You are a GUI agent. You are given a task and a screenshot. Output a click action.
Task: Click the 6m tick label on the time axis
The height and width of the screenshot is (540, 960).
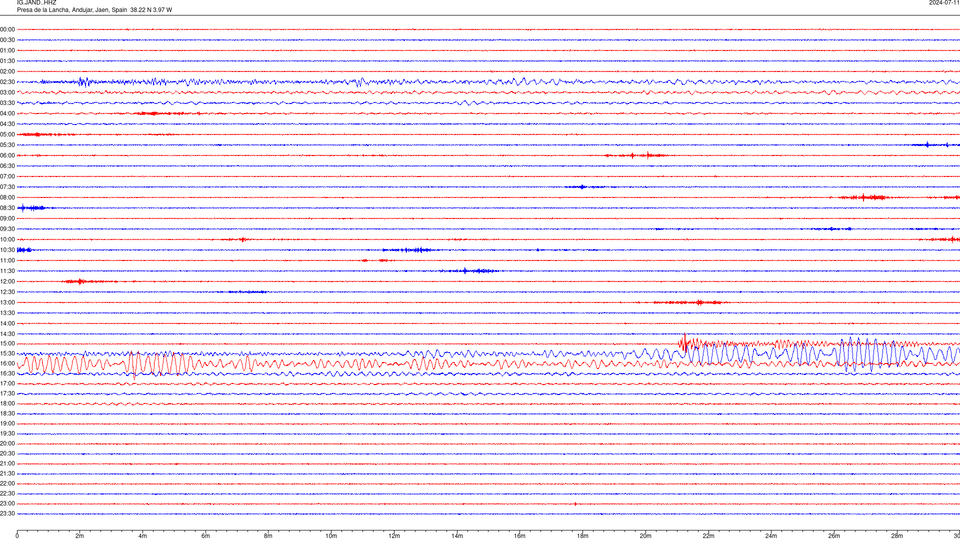(x=205, y=536)
